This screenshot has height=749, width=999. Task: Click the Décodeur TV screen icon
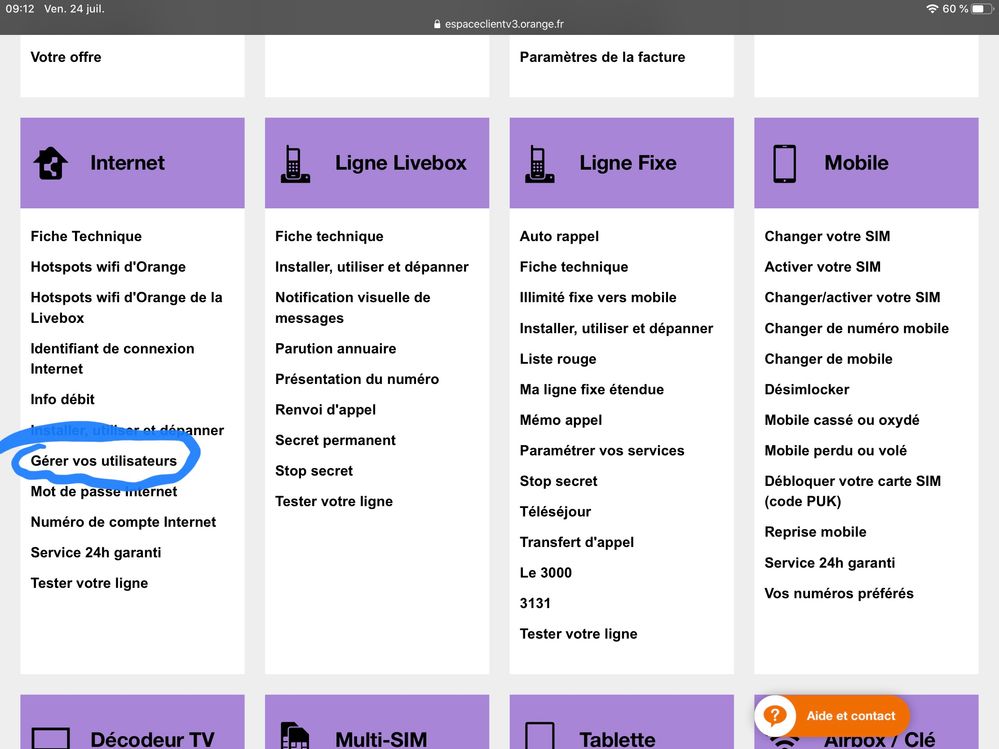tap(50, 739)
